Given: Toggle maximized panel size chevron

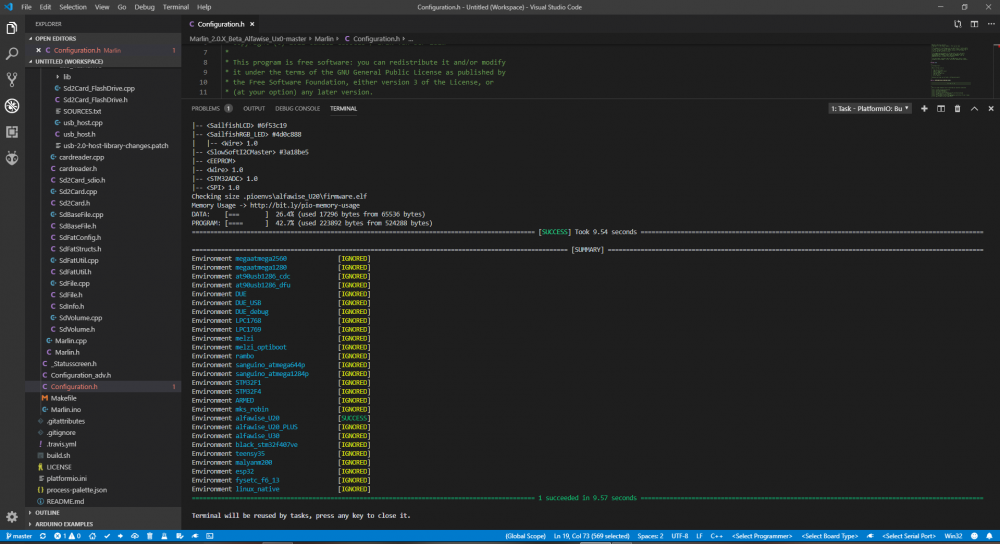Looking at the screenshot, I should point(974,108).
